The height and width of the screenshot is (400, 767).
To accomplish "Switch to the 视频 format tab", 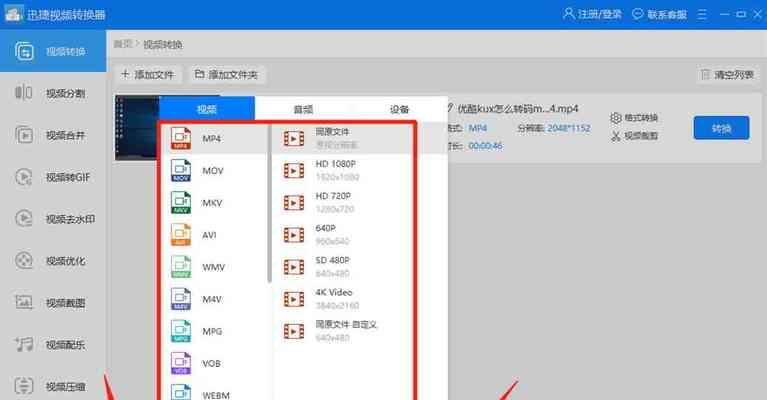I will point(207,109).
